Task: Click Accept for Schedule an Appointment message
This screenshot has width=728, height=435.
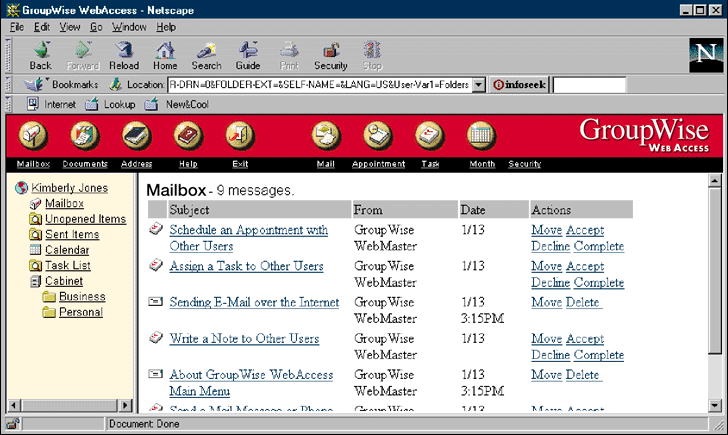Action: [585, 230]
